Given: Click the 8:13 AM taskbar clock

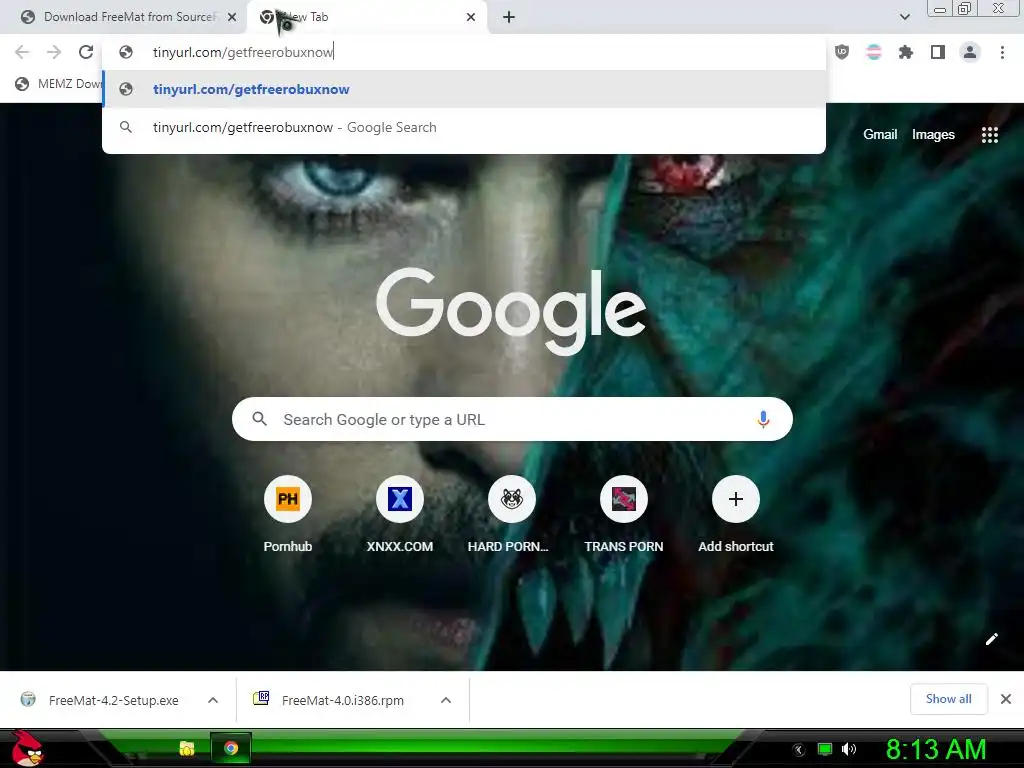Looking at the screenshot, I should (936, 749).
